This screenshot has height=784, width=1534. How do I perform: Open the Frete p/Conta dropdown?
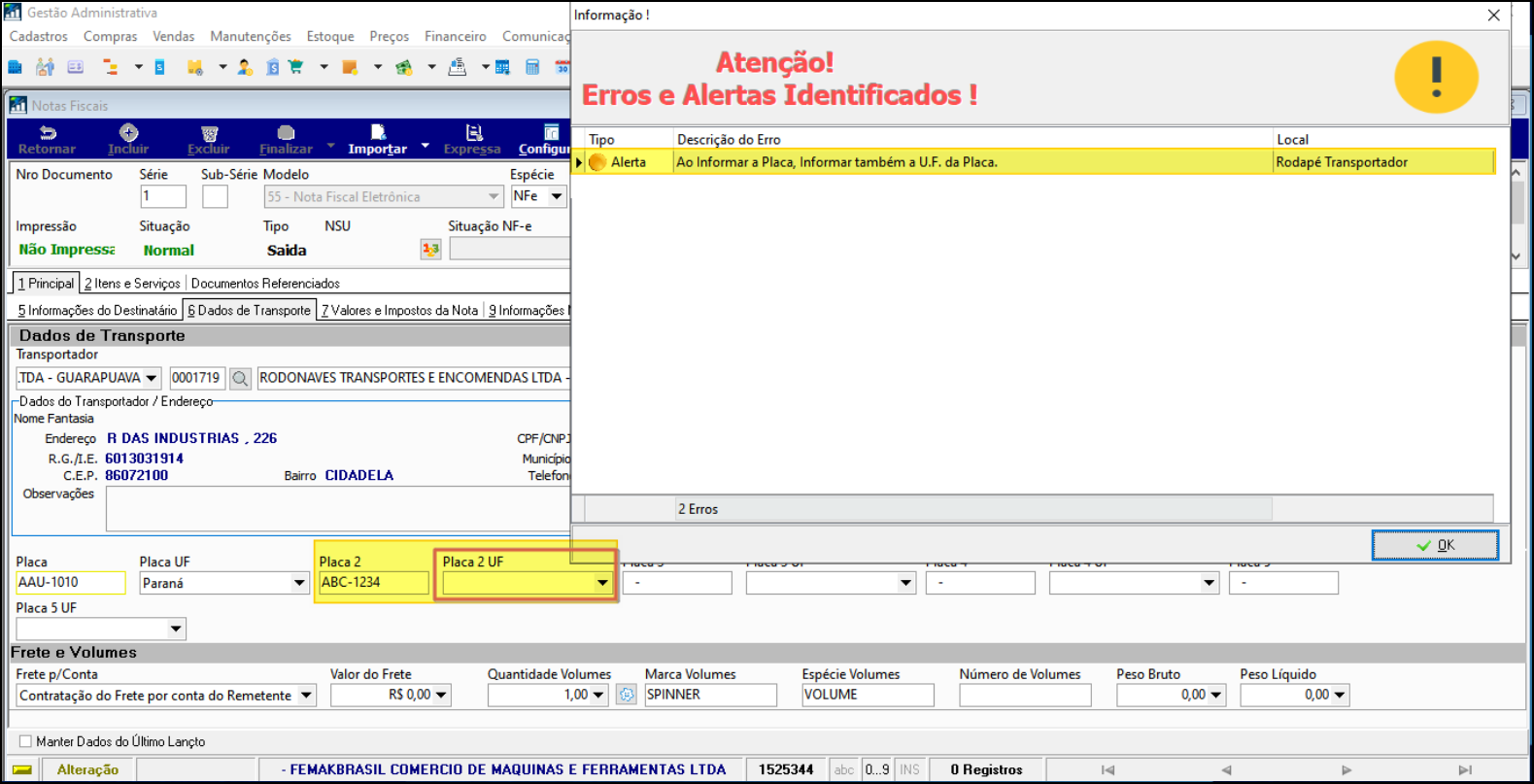tap(306, 695)
